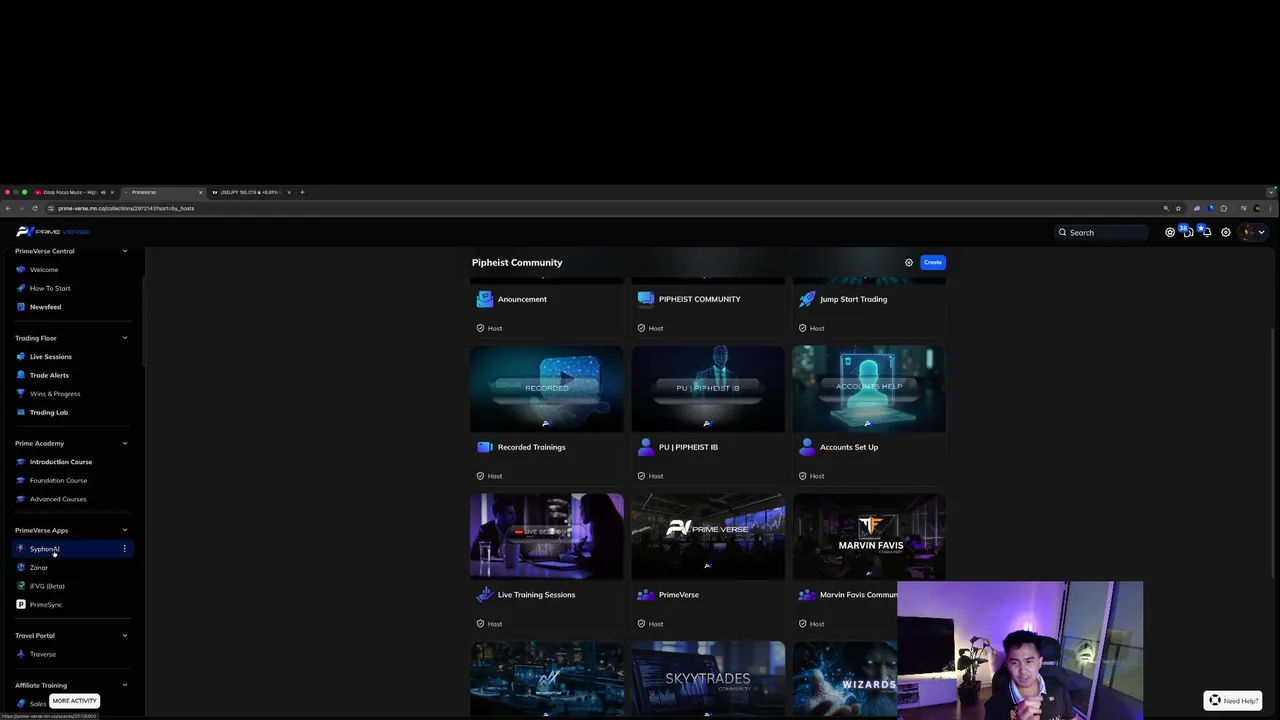The width and height of the screenshot is (1280, 720).
Task: Open the Accounts Set Up thumbnail
Action: [869, 389]
